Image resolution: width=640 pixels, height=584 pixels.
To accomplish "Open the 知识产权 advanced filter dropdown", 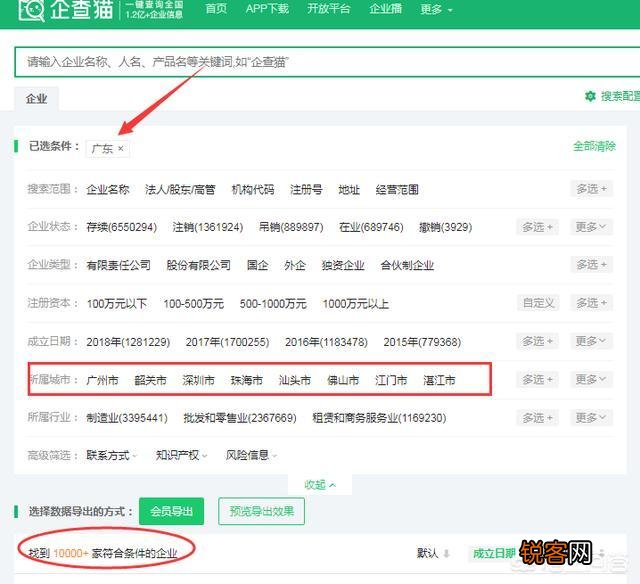I will click(x=181, y=455).
